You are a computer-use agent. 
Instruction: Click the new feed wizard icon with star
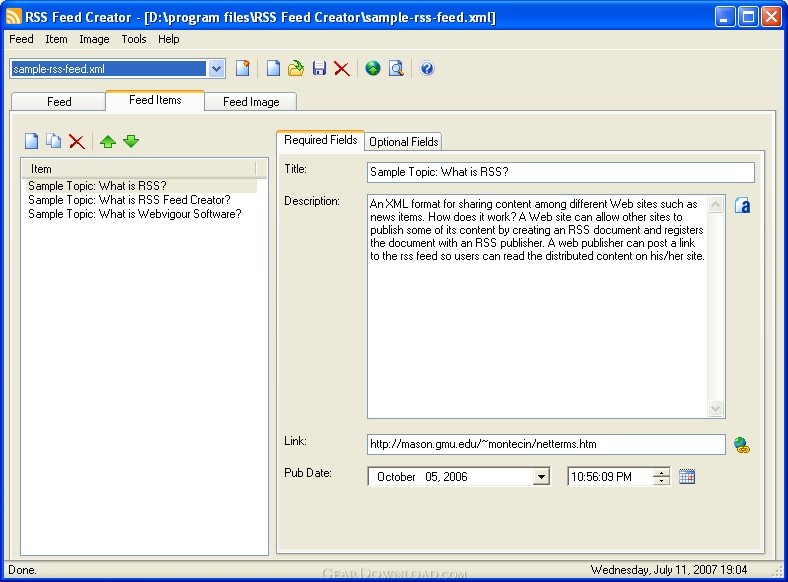243,68
